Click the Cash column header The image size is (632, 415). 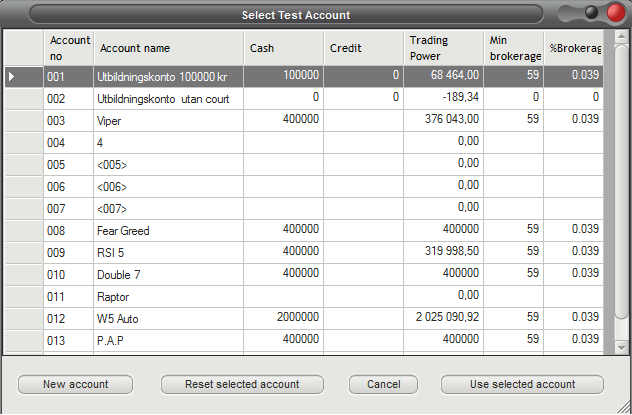[283, 48]
